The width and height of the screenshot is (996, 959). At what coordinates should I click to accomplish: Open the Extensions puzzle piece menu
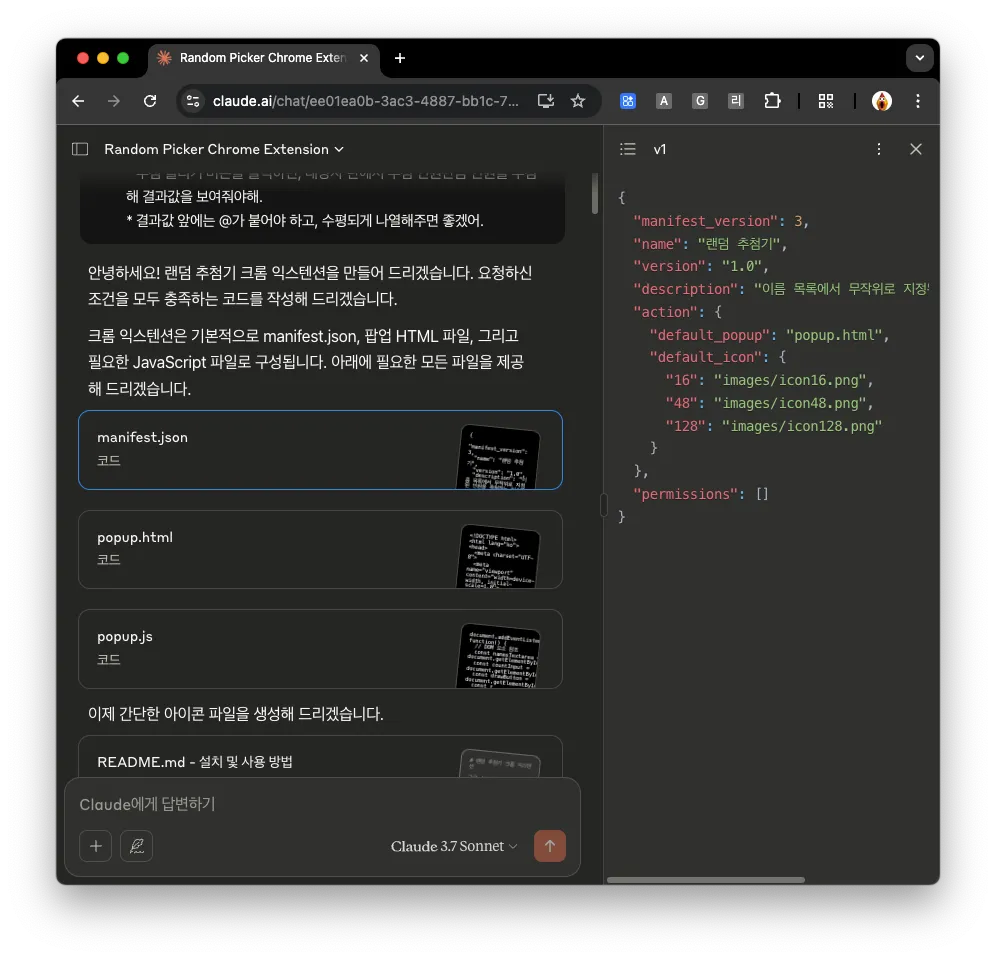tap(772, 101)
